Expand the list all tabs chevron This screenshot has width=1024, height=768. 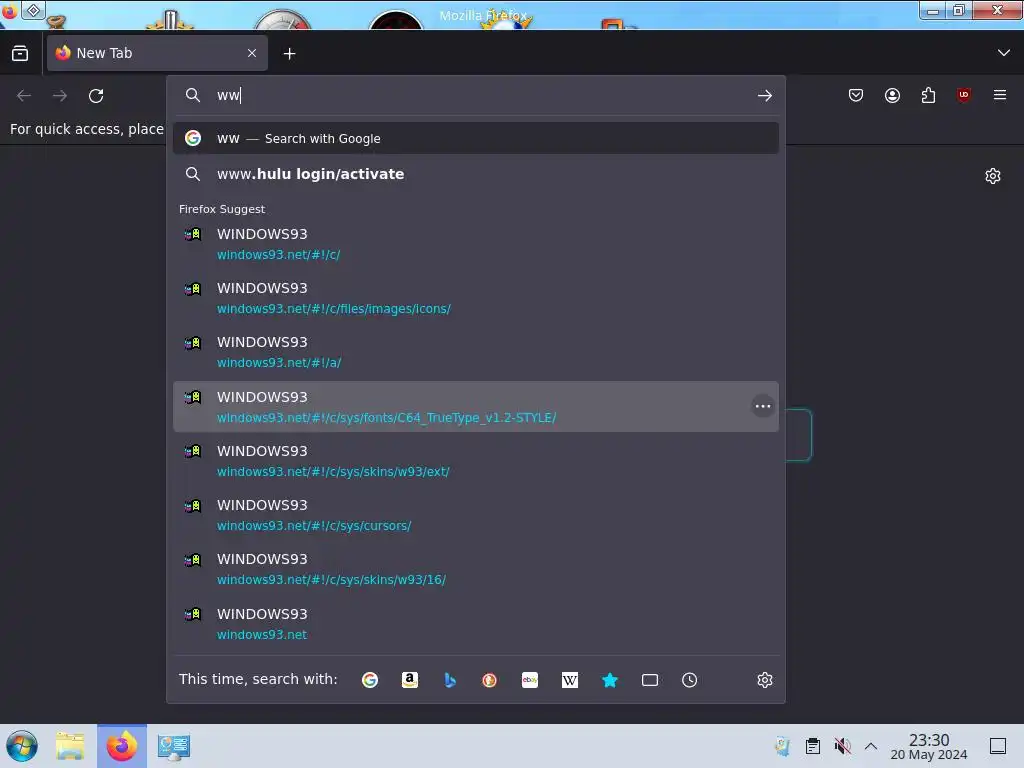[1003, 53]
